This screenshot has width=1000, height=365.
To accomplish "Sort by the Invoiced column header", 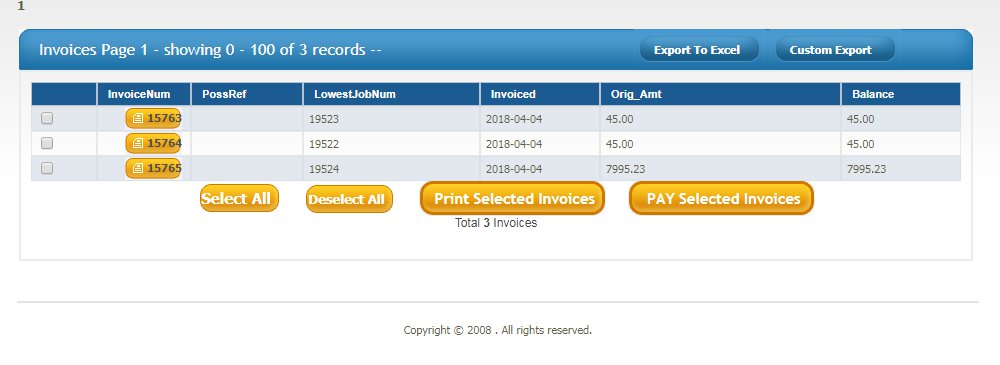I will pyautogui.click(x=540, y=94).
